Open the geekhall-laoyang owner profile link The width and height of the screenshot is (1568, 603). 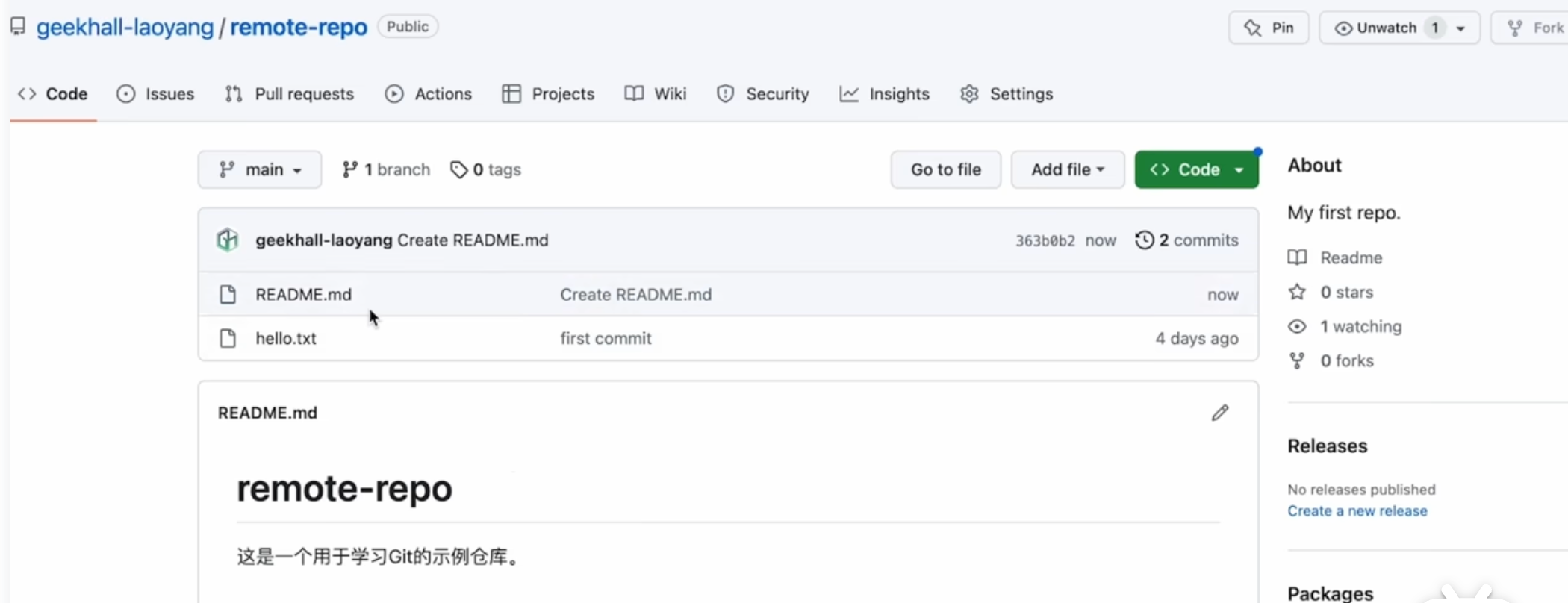coord(125,28)
